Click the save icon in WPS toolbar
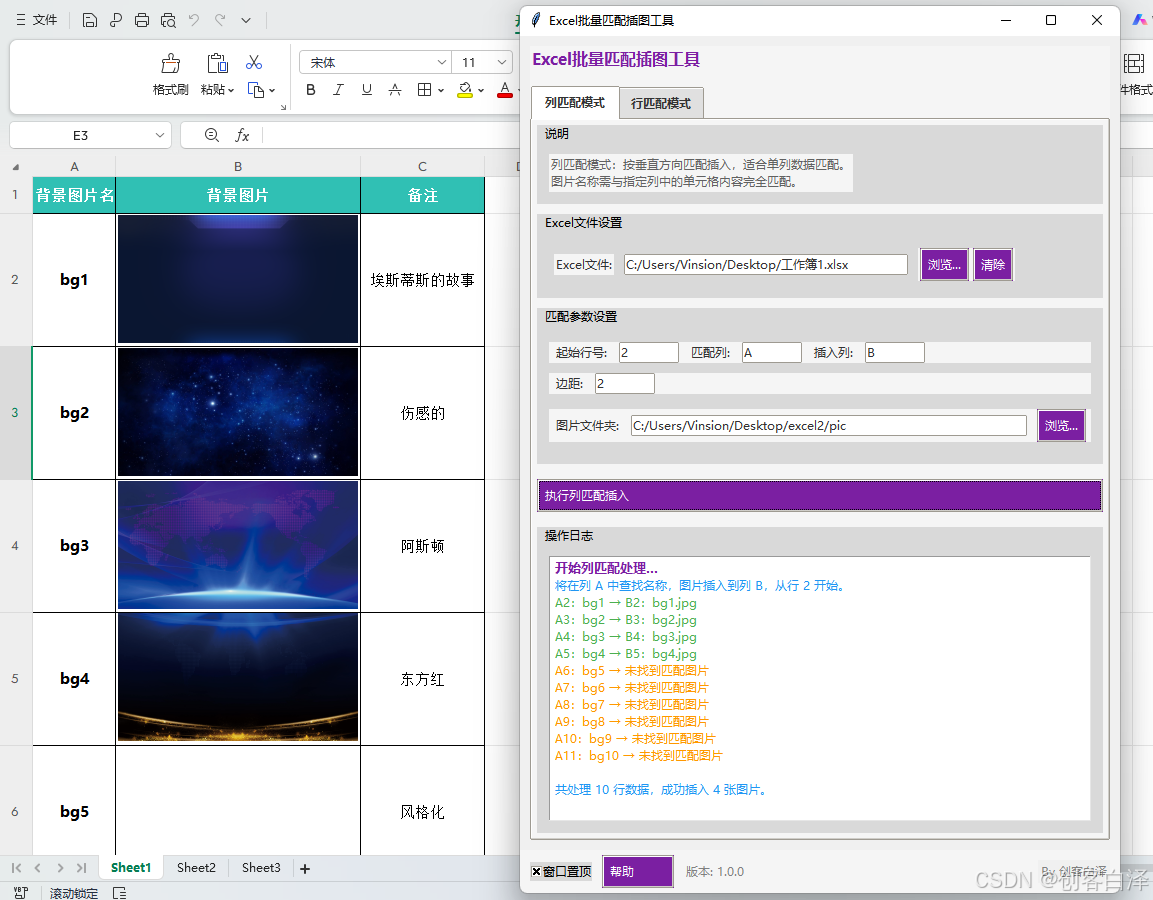The image size is (1153, 900). pyautogui.click(x=90, y=20)
